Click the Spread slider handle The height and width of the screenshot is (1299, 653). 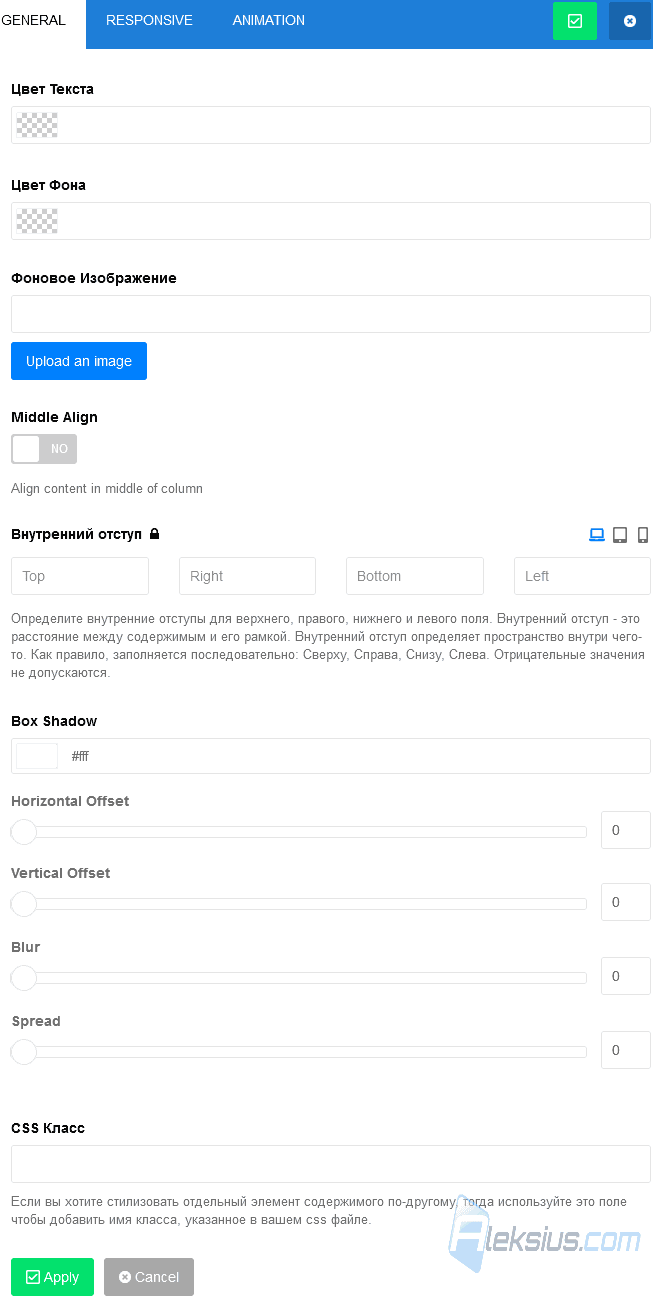click(x=23, y=1052)
